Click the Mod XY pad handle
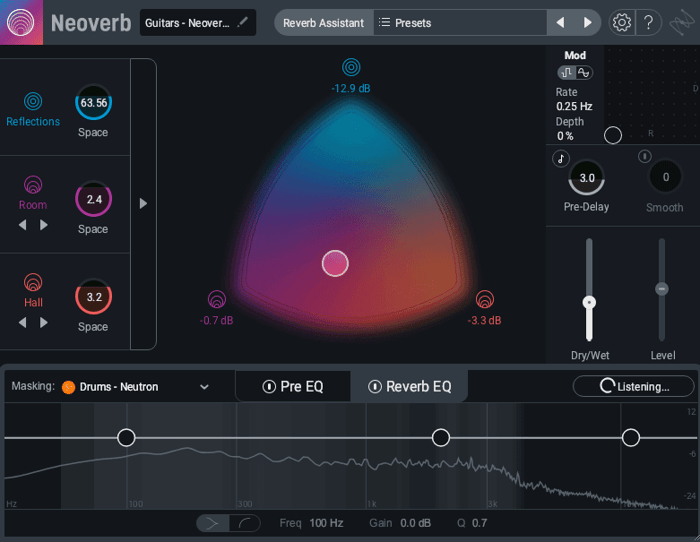This screenshot has width=700, height=542. tap(613, 135)
